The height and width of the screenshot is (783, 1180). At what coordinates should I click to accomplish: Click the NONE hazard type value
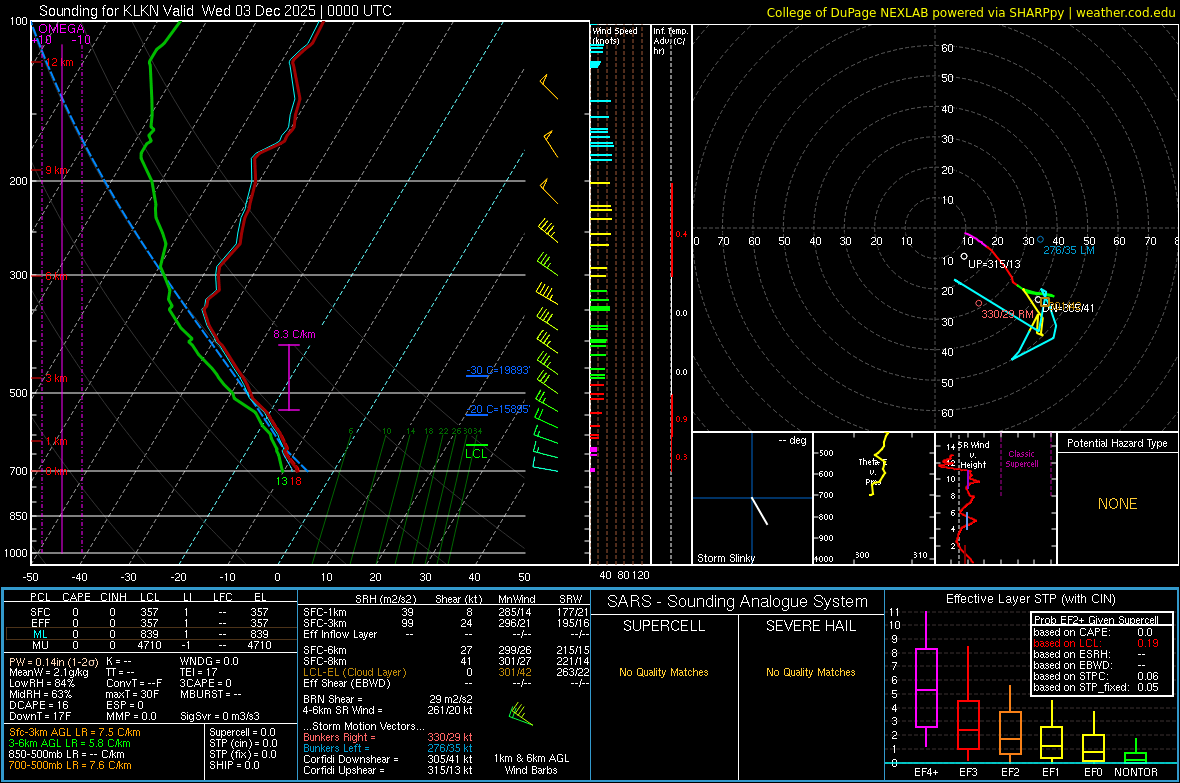(x=1117, y=504)
